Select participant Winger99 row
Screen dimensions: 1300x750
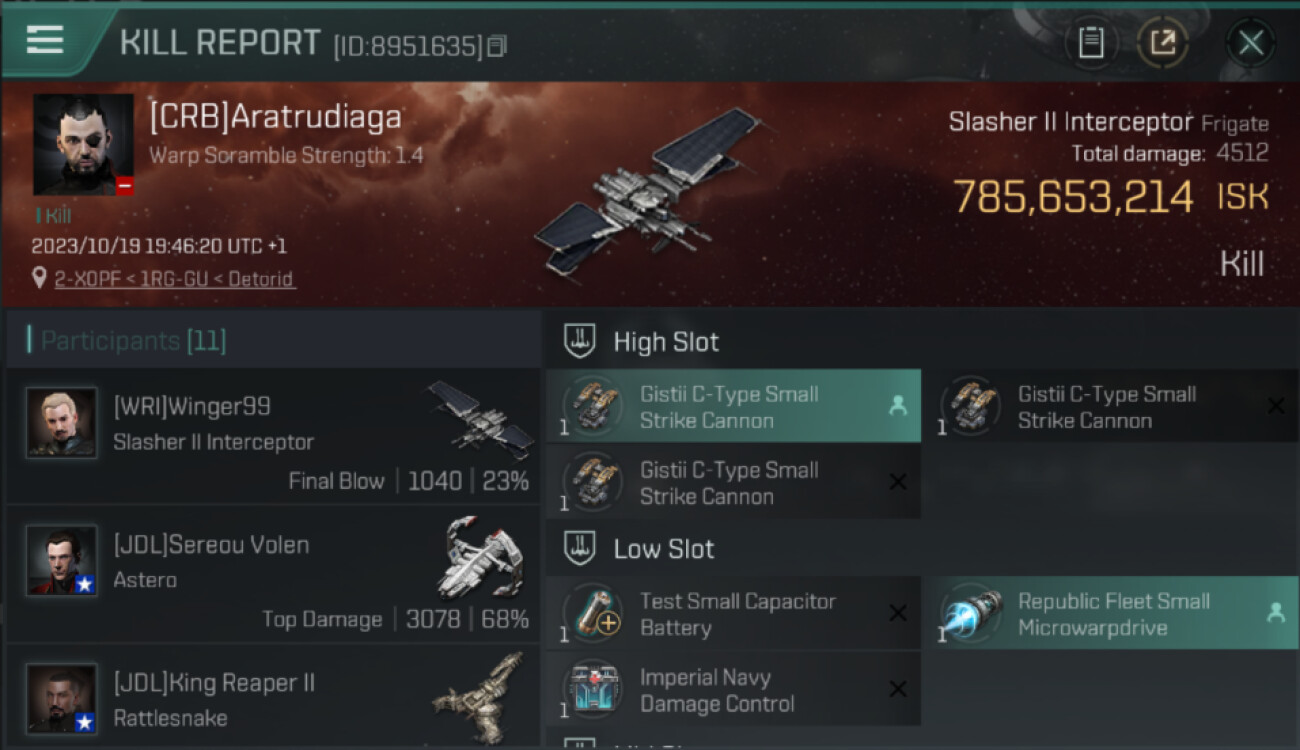[273, 436]
